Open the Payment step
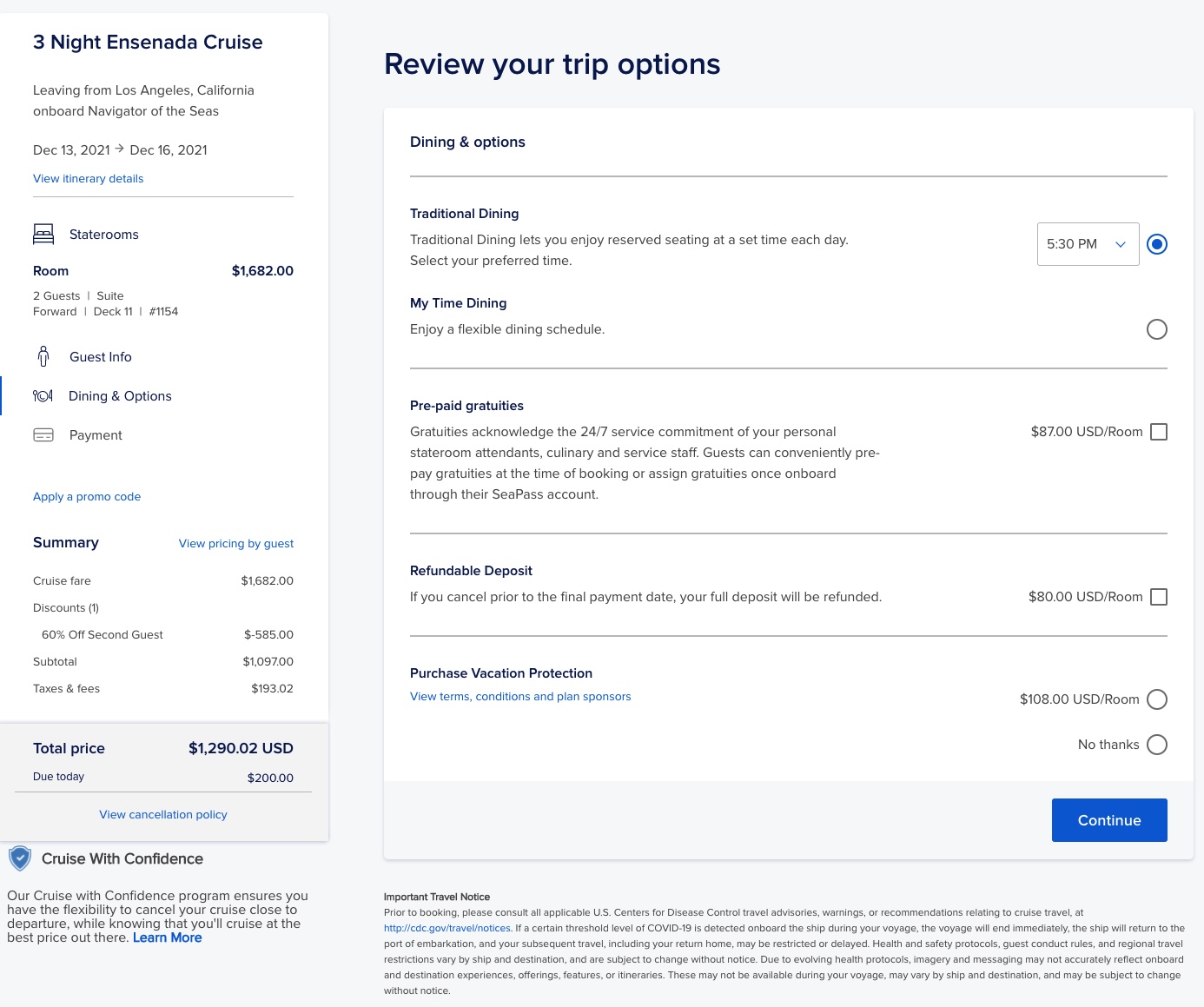1204x1007 pixels. tap(96, 435)
